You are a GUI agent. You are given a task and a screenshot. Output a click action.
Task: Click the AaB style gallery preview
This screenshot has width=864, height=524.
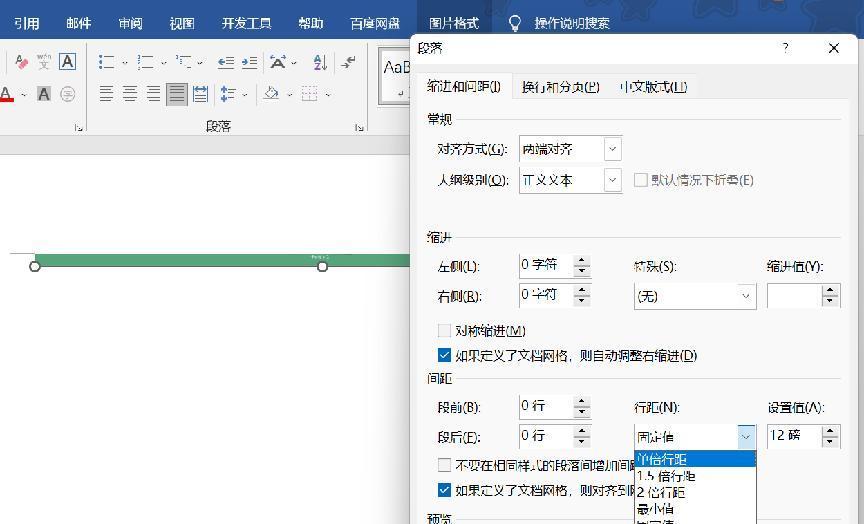[395, 76]
